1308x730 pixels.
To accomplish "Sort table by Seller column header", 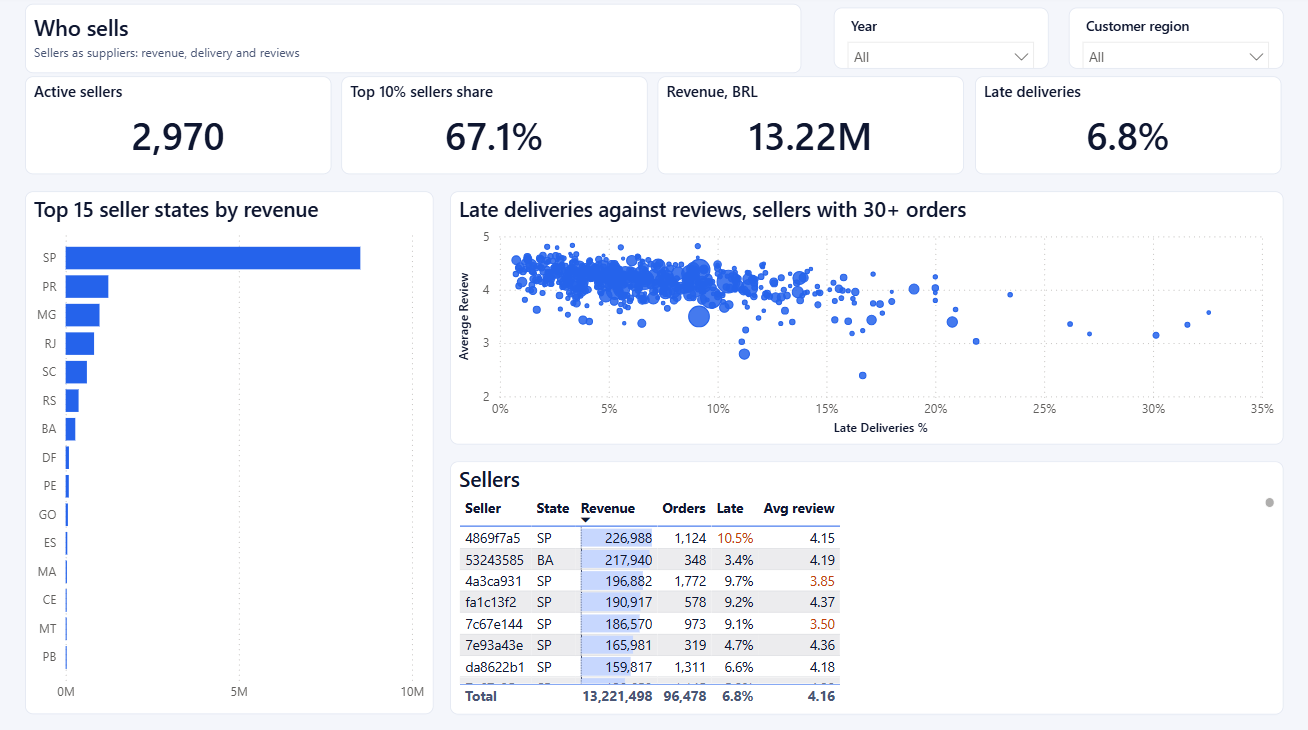I will tap(483, 508).
